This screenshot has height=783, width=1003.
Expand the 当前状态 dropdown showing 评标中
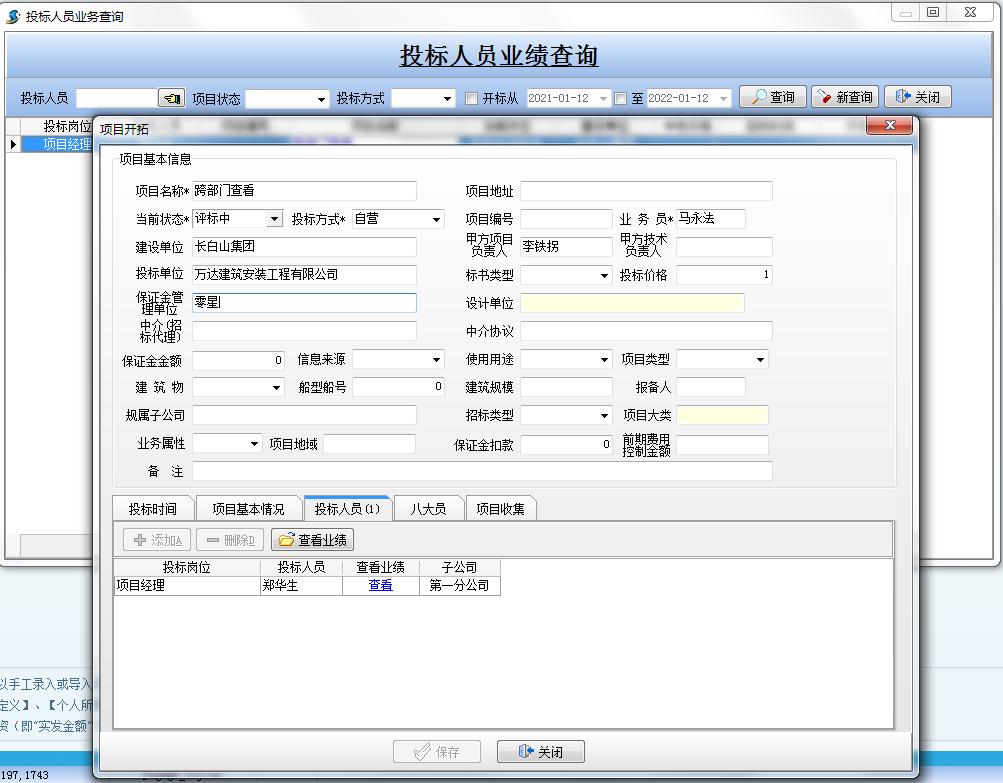(x=275, y=219)
